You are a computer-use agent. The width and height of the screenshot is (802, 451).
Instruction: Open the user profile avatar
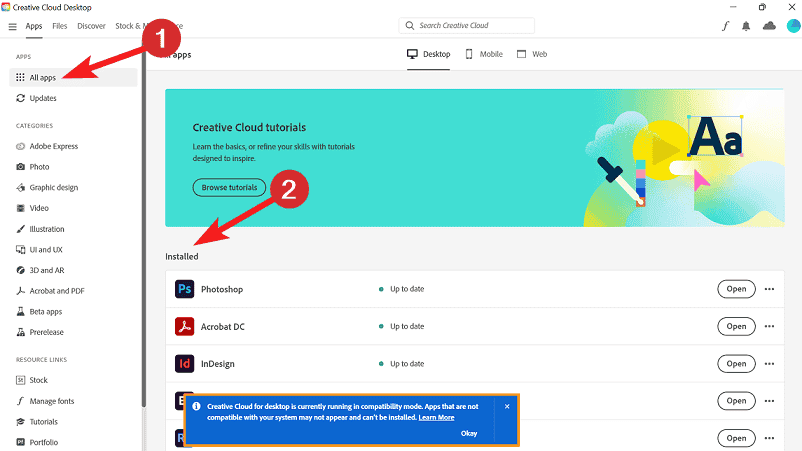click(793, 26)
